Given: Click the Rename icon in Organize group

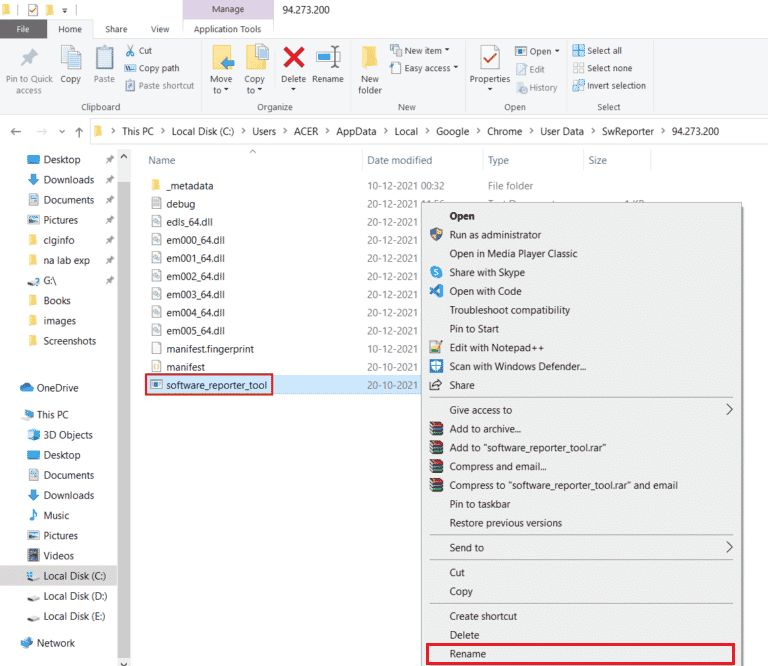Looking at the screenshot, I should [x=328, y=57].
